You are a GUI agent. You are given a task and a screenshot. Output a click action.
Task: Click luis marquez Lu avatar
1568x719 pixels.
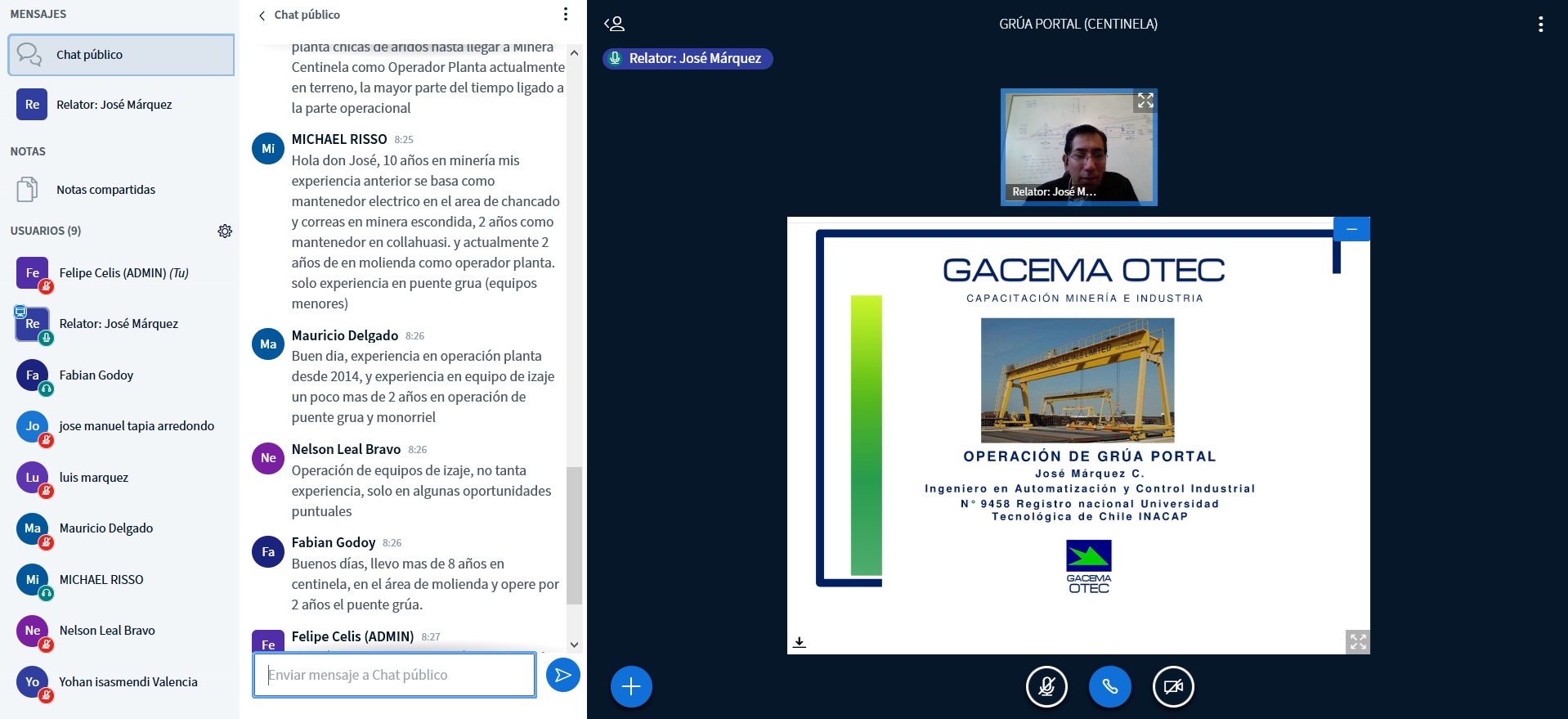pyautogui.click(x=32, y=478)
